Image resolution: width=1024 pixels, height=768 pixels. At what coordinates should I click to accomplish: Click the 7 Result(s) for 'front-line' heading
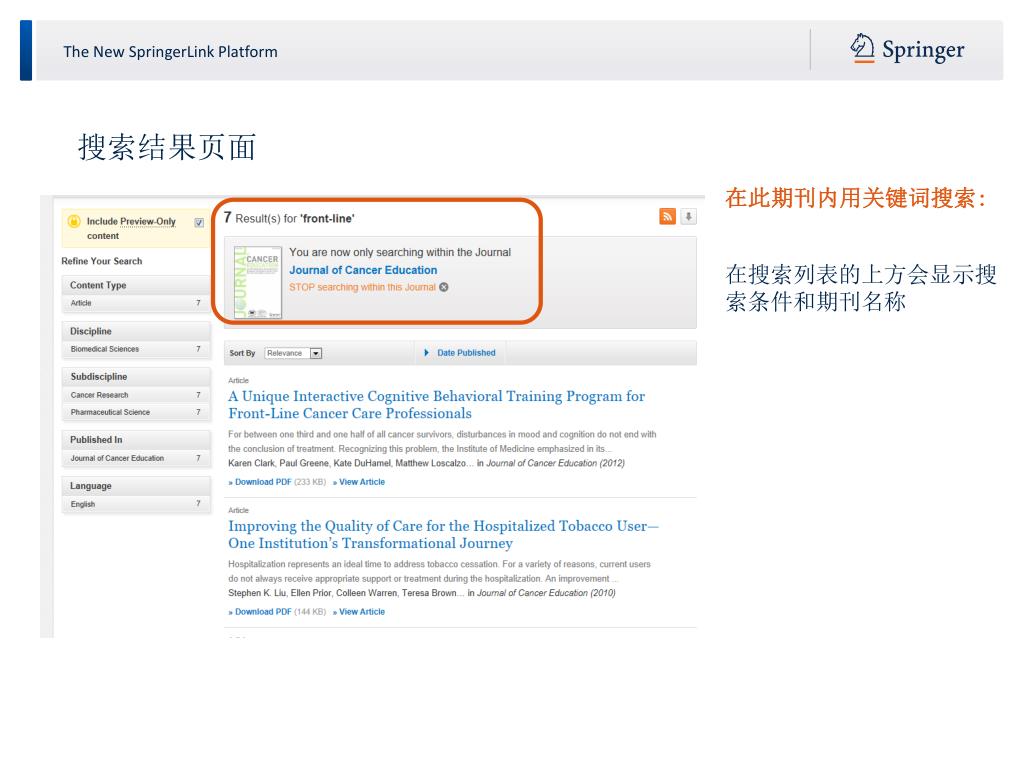point(289,218)
